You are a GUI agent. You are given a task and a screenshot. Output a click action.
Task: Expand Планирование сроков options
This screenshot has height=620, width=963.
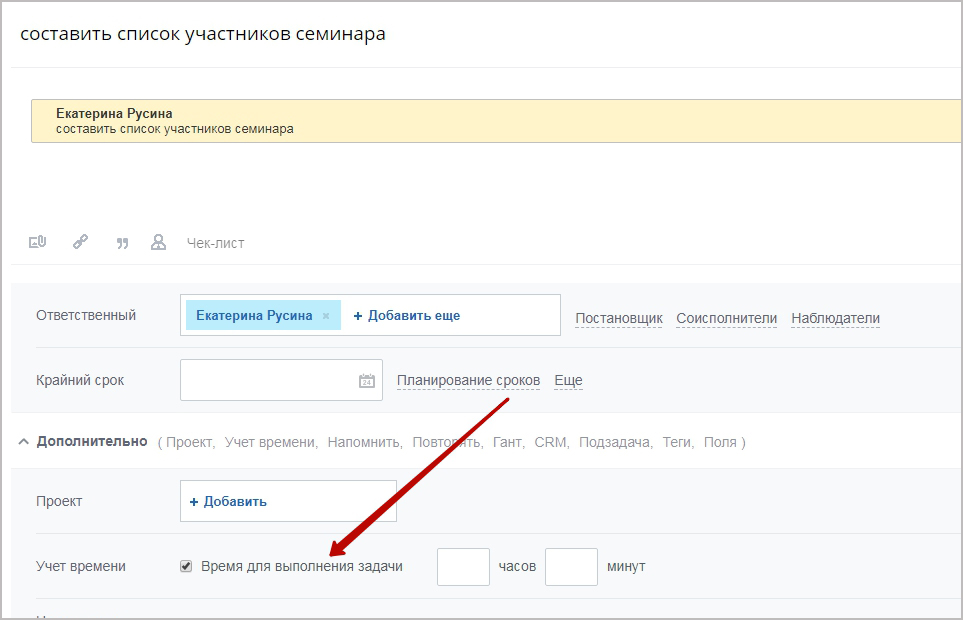pos(469,381)
